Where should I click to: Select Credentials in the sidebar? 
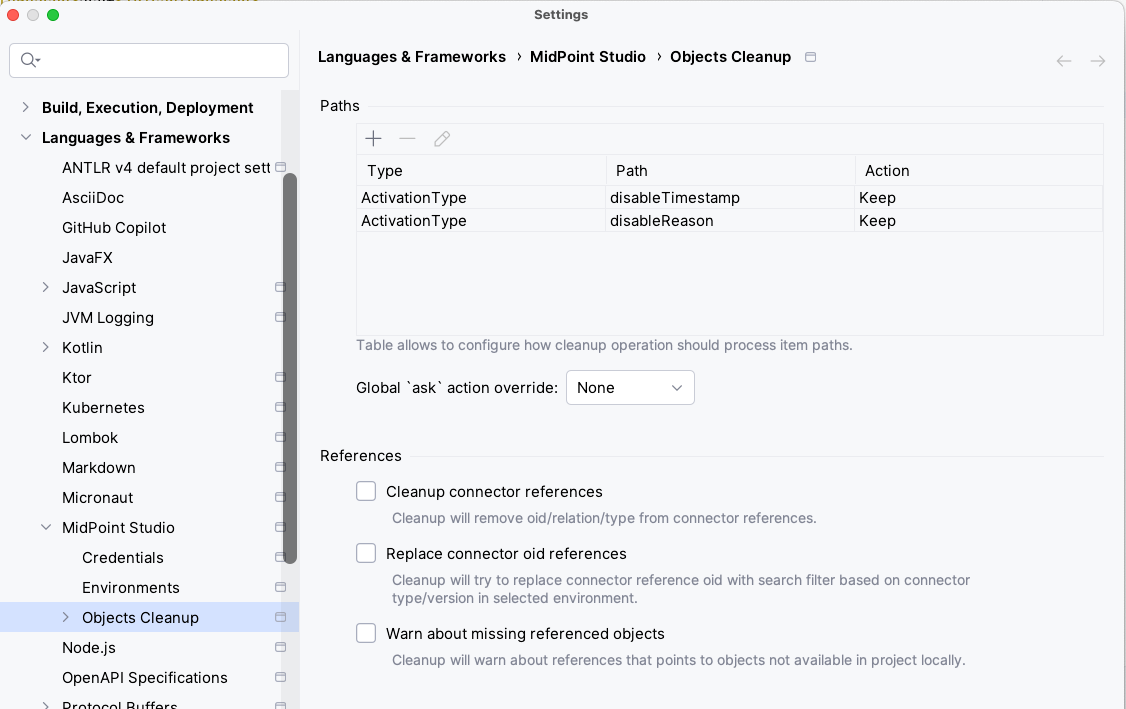click(122, 557)
